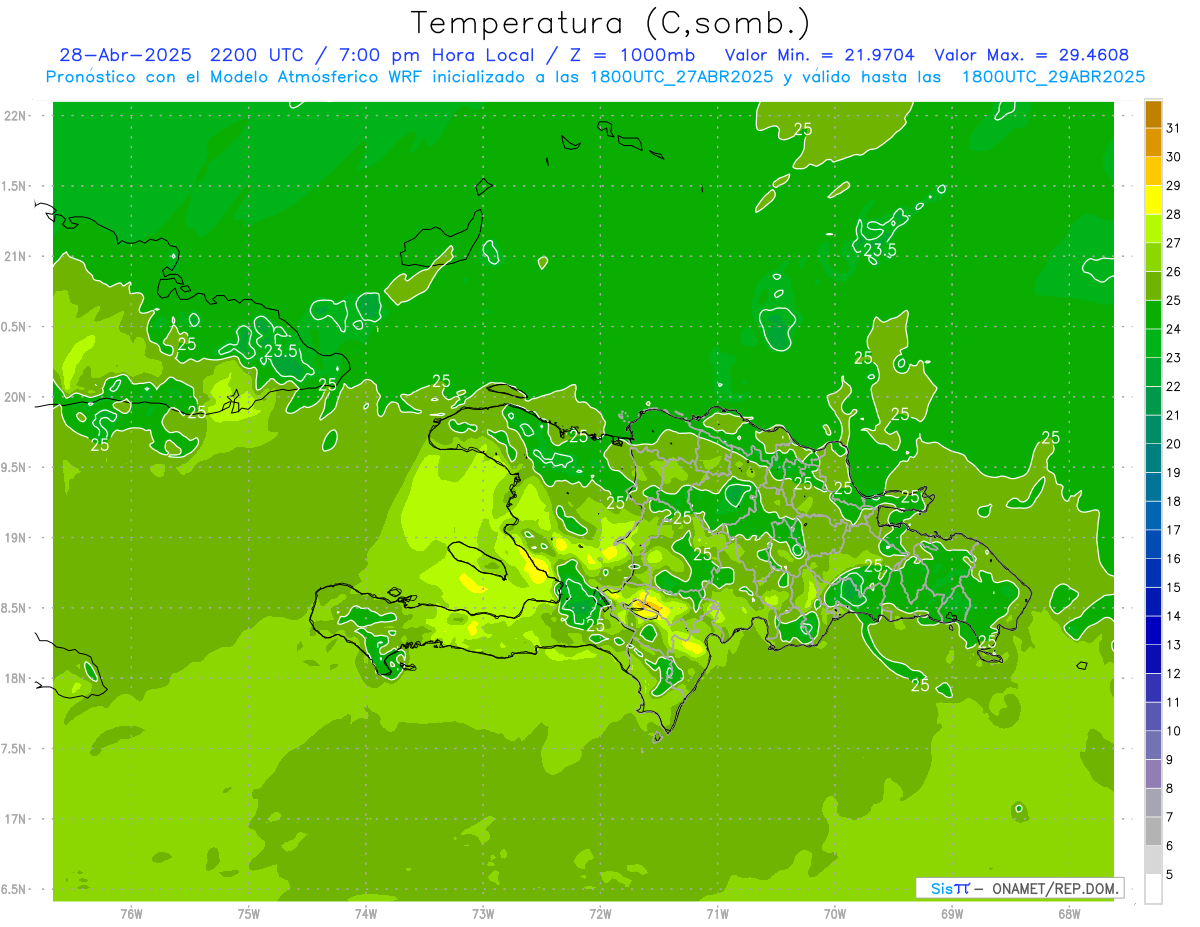1200x927 pixels.
Task: Click the '24' color scale label
Action: click(1173, 329)
